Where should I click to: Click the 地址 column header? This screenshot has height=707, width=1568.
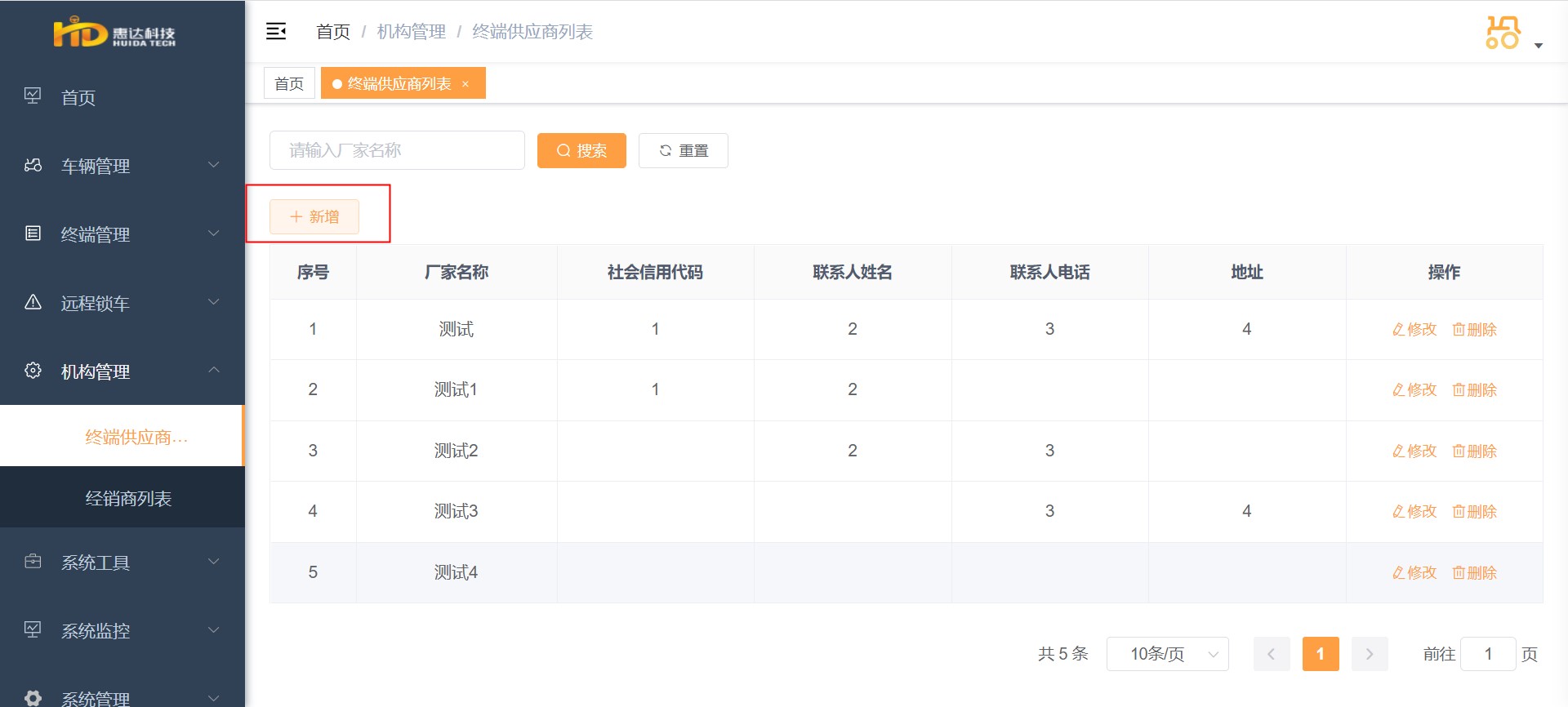1247,272
